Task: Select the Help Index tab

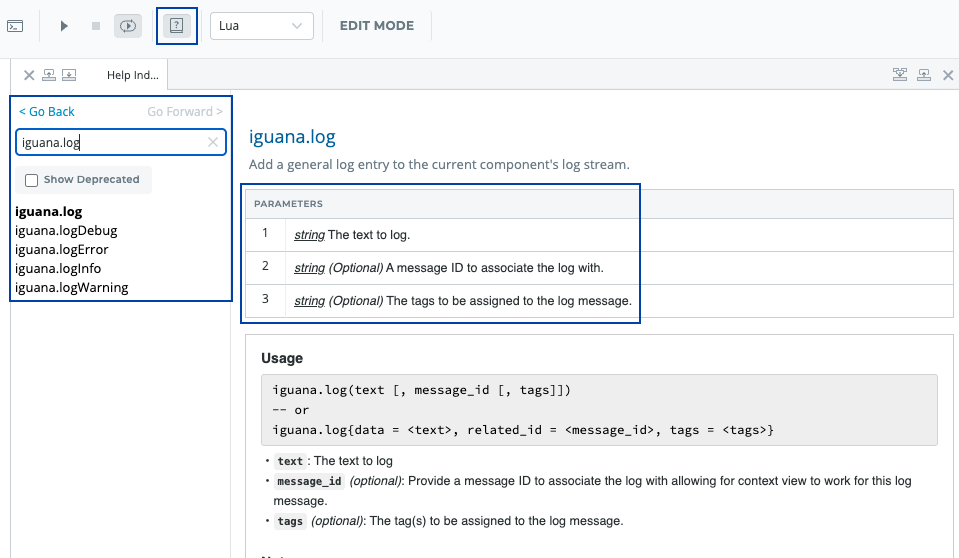Action: 133,75
